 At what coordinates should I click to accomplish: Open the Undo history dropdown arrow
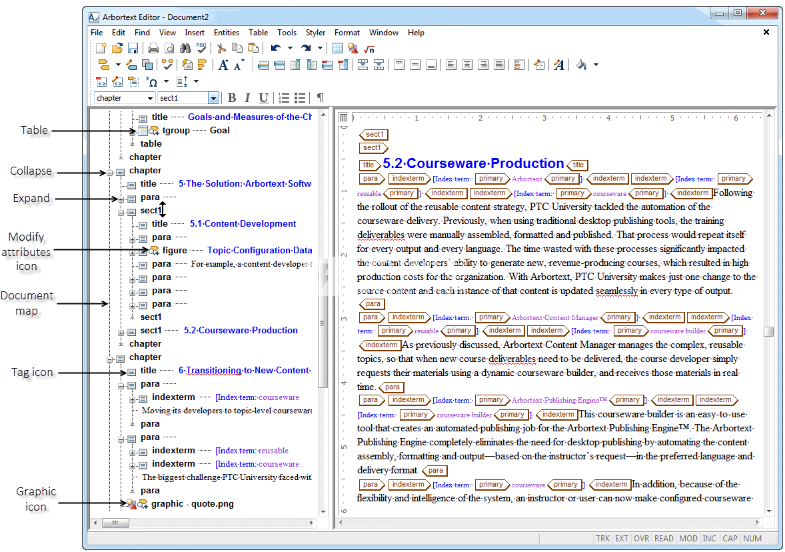(289, 48)
